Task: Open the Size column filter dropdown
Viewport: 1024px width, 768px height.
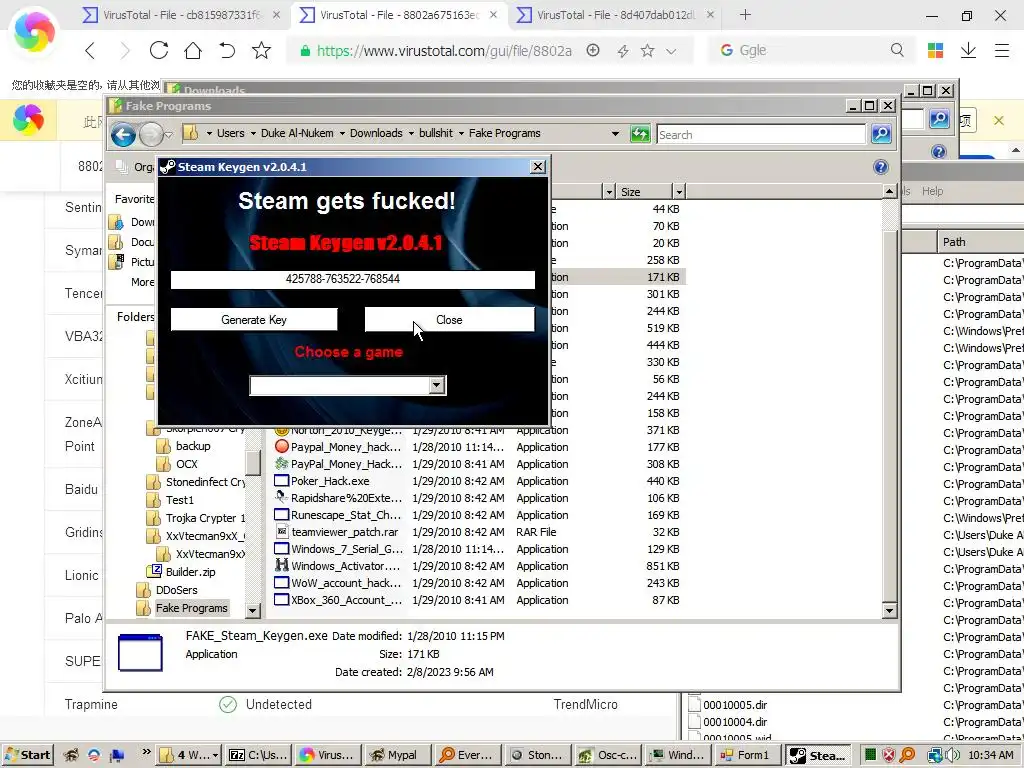Action: 679,191
